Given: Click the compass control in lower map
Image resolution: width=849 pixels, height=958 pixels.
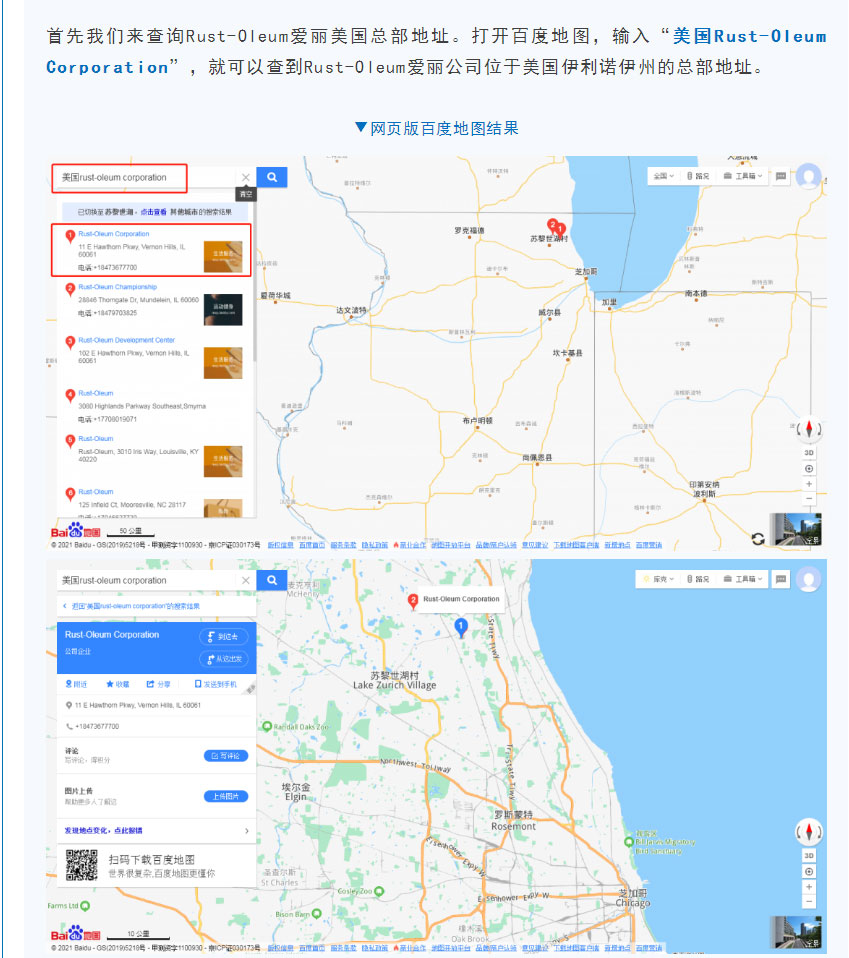Looking at the screenshot, I should tap(809, 832).
